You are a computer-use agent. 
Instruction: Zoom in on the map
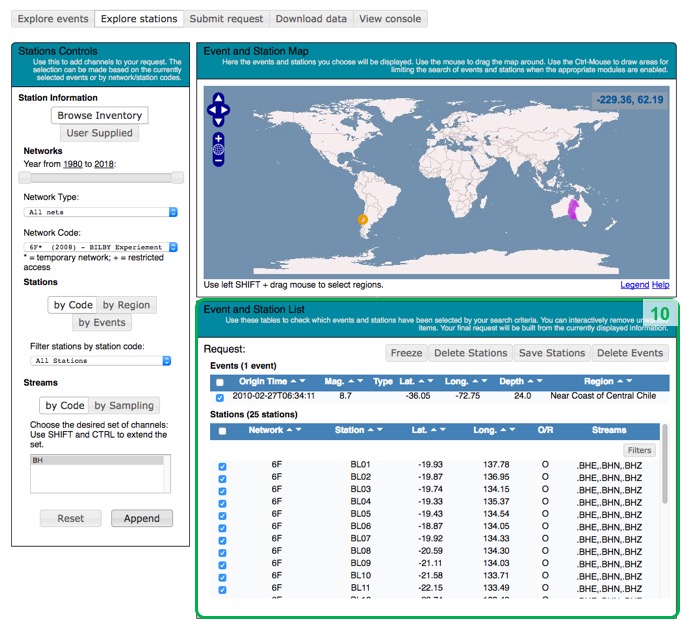tap(219, 138)
